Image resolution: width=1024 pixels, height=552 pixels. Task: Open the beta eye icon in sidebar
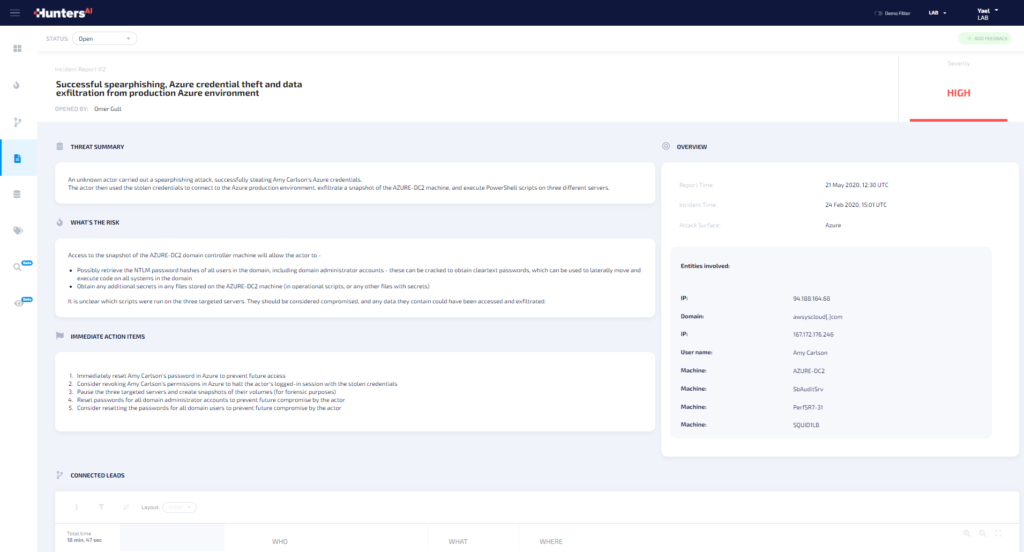(x=18, y=303)
